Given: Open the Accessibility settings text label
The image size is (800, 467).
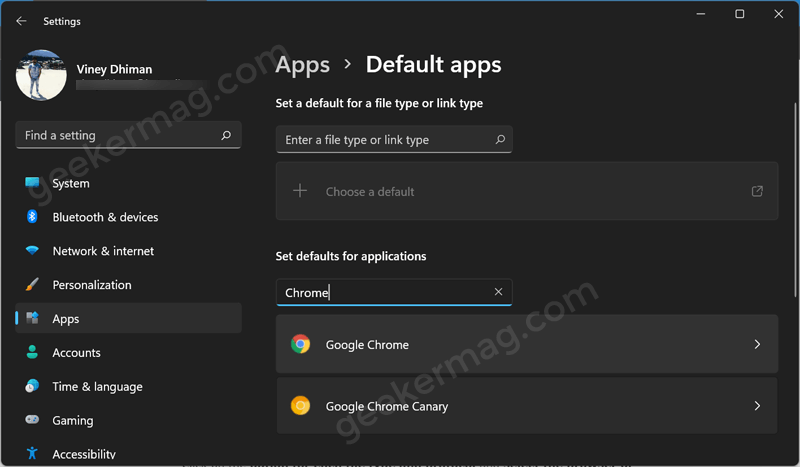Looking at the screenshot, I should (x=84, y=454).
